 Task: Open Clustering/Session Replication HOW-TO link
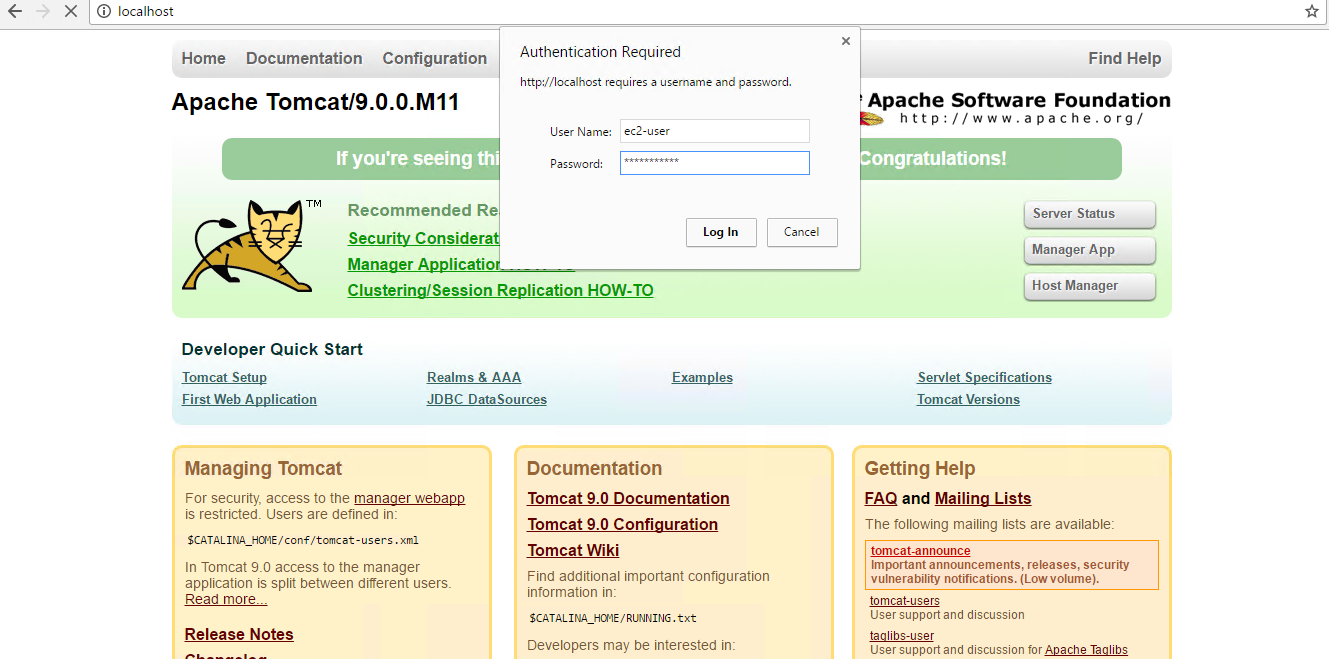pyautogui.click(x=500, y=291)
